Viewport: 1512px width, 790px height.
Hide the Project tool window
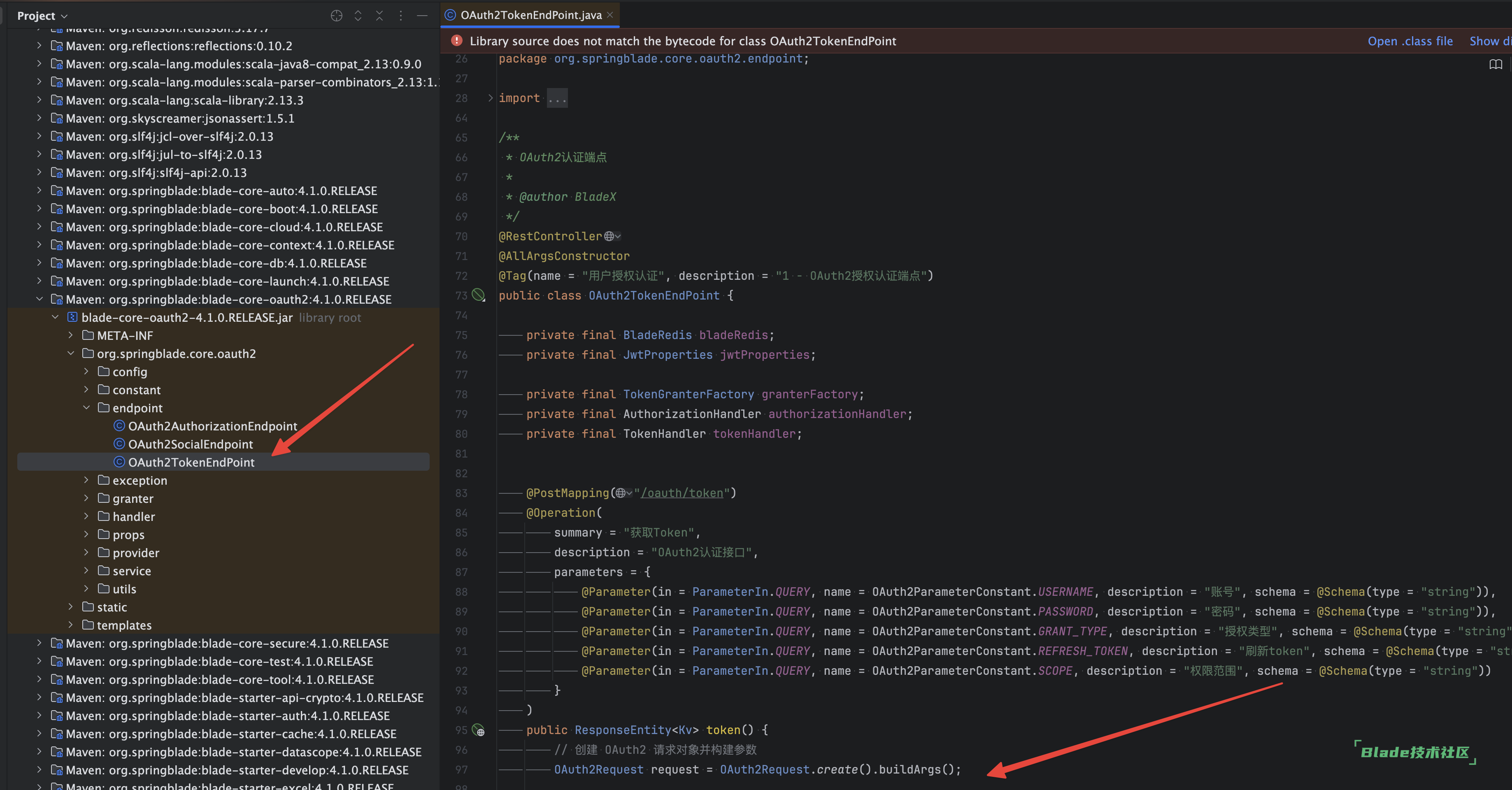[422, 16]
